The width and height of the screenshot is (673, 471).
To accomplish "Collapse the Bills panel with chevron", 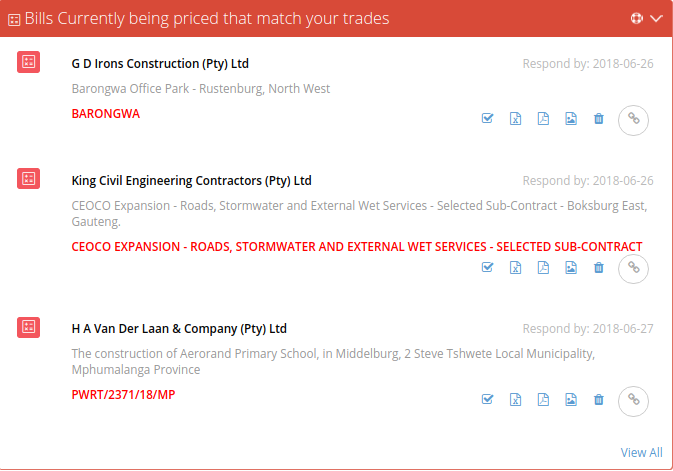I will [x=656, y=18].
